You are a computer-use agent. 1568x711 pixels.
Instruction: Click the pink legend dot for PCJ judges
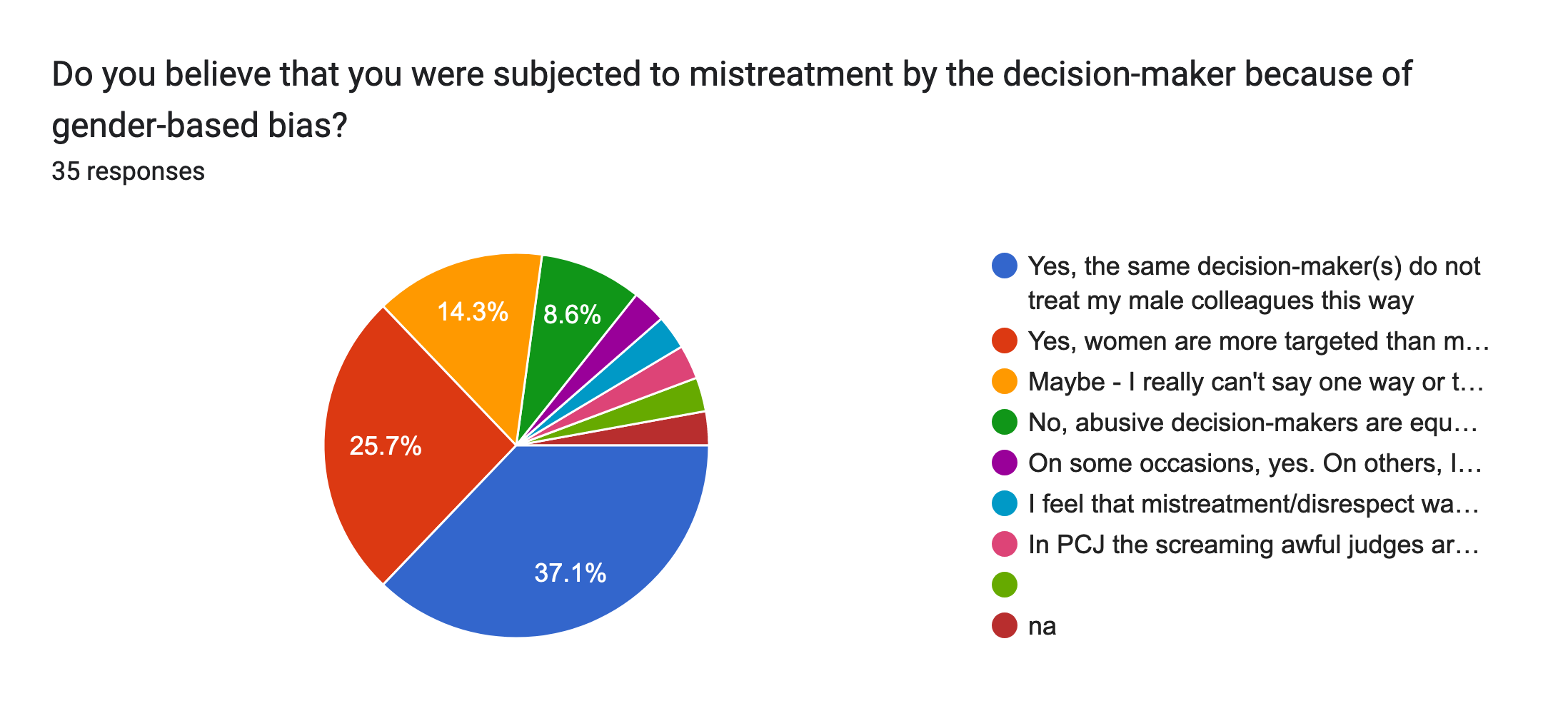click(x=1005, y=545)
